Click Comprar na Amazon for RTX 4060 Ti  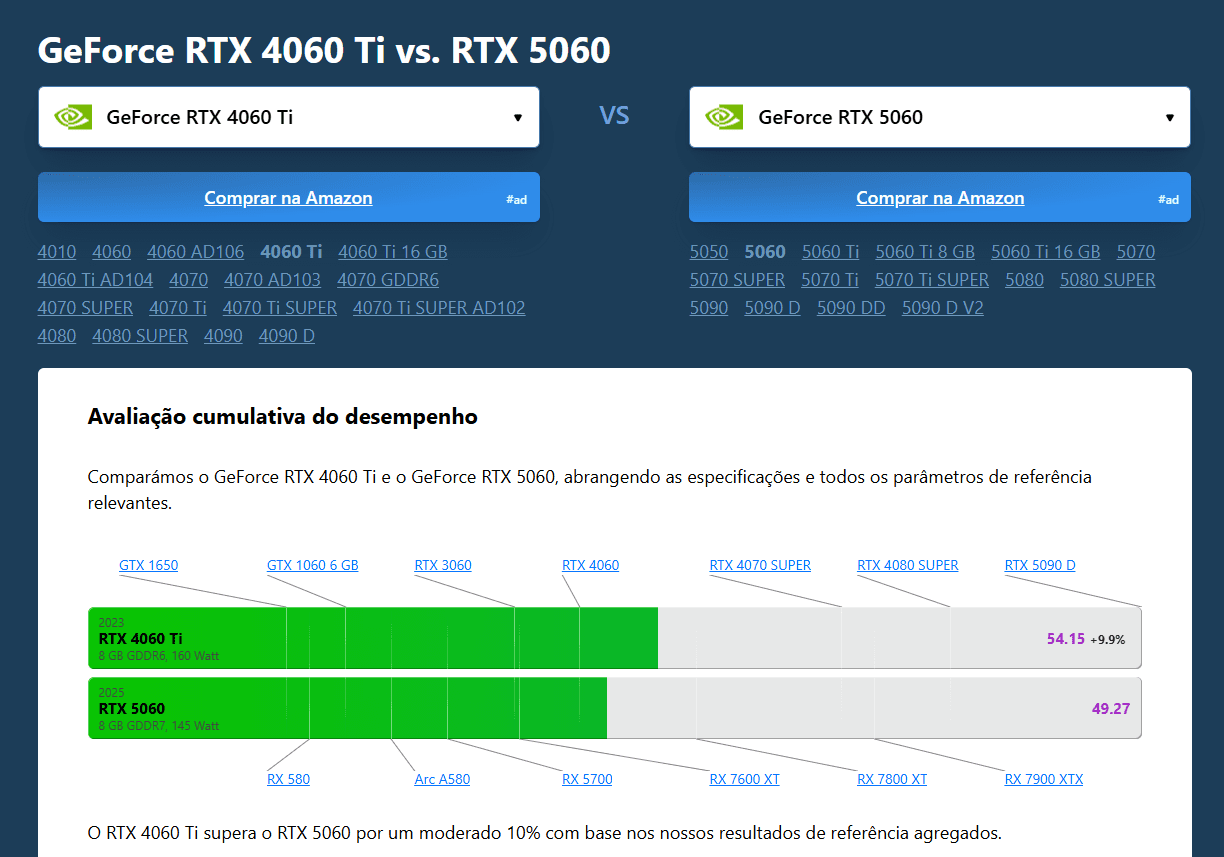point(288,197)
